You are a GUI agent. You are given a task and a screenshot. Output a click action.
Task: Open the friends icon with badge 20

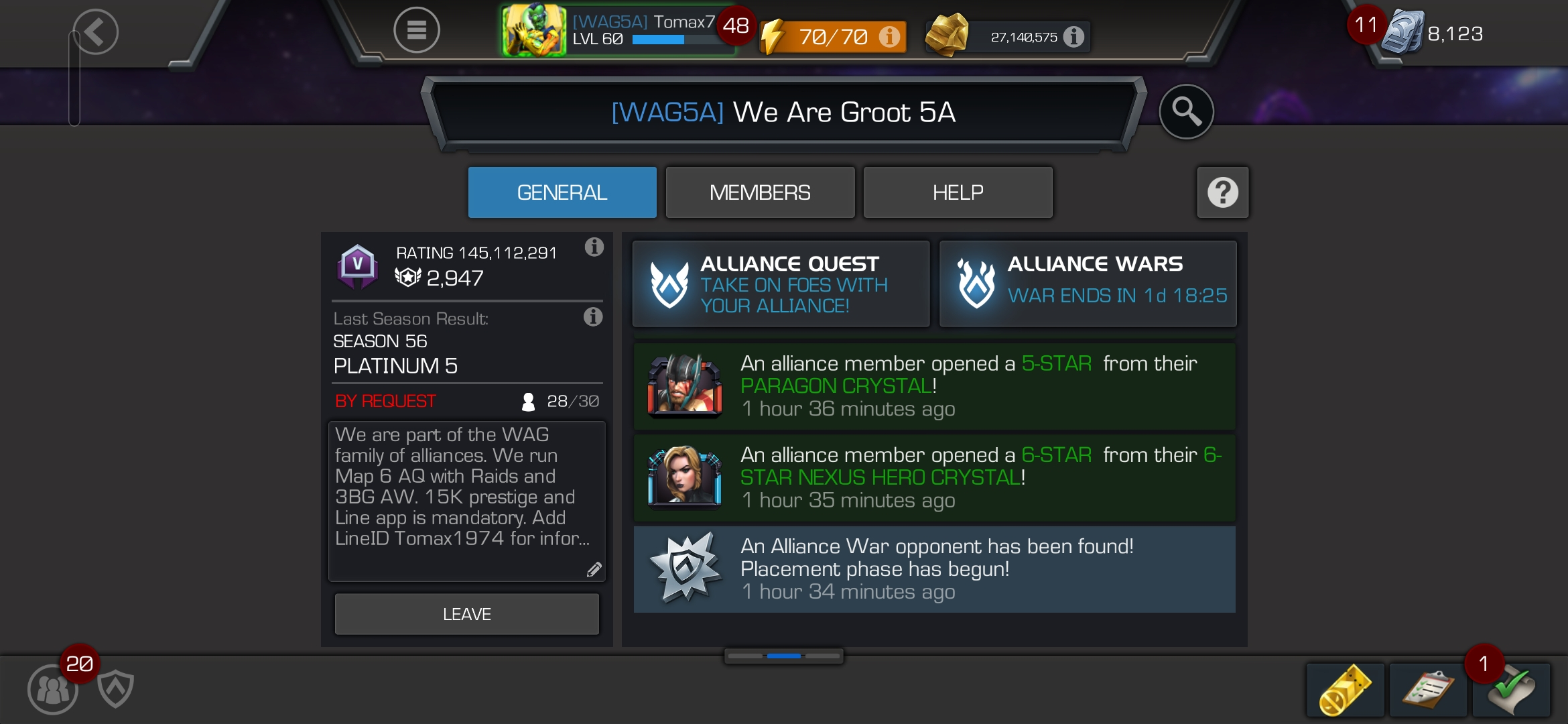[x=52, y=689]
